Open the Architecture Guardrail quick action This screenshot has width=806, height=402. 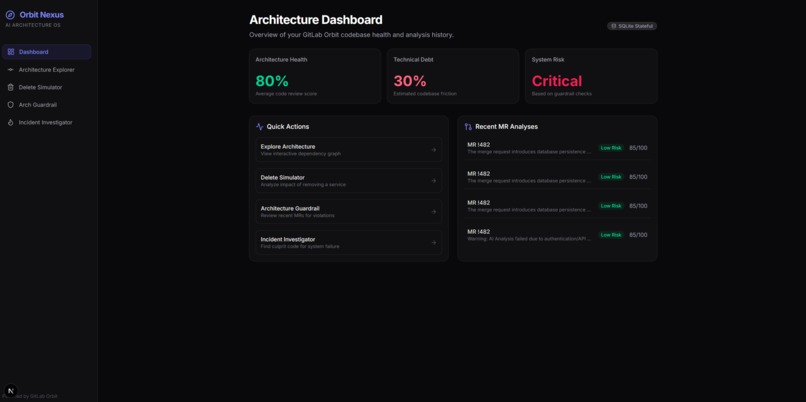[349, 212]
